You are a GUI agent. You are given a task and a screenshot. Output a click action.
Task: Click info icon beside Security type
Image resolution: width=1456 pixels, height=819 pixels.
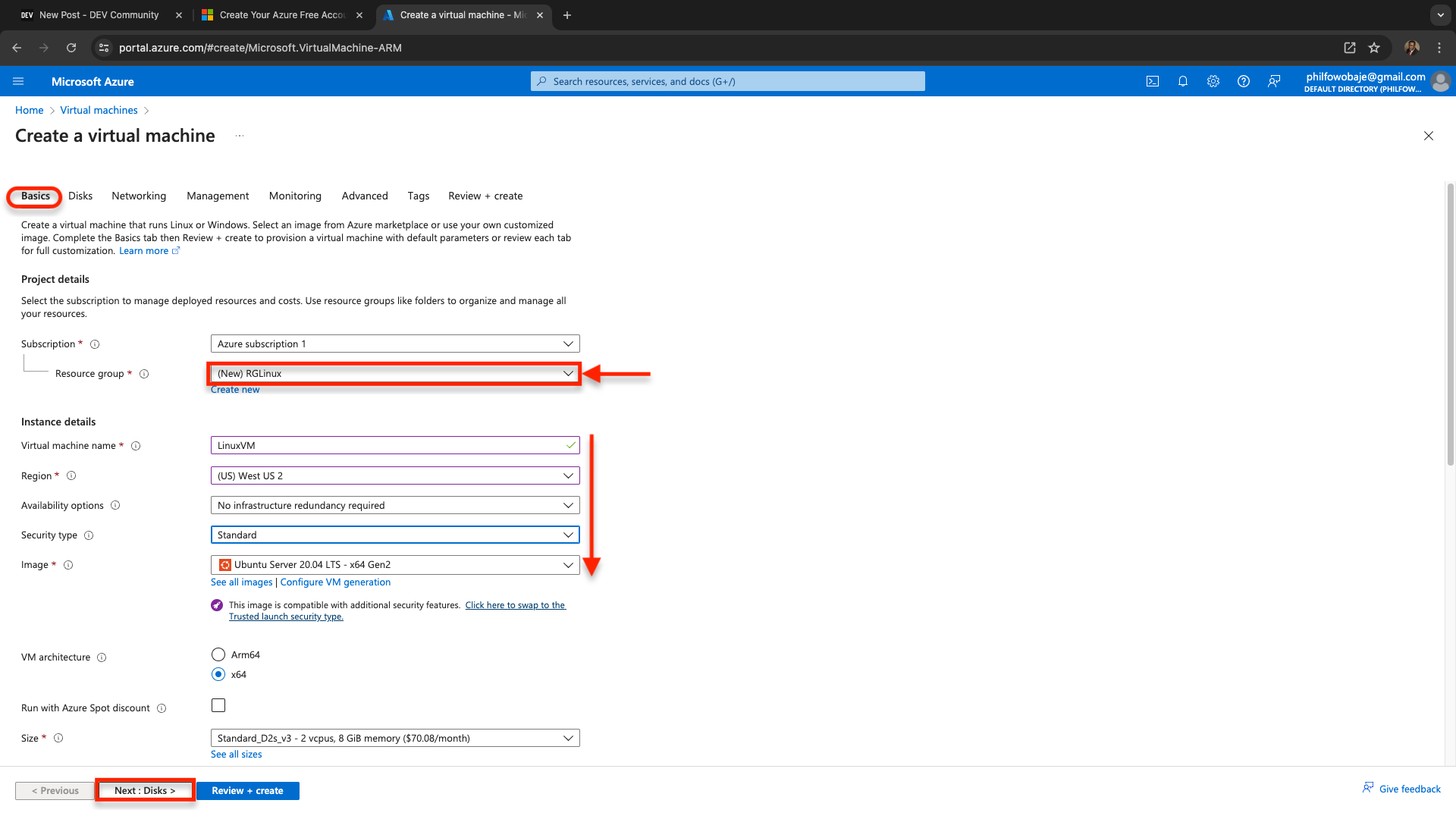pos(89,535)
